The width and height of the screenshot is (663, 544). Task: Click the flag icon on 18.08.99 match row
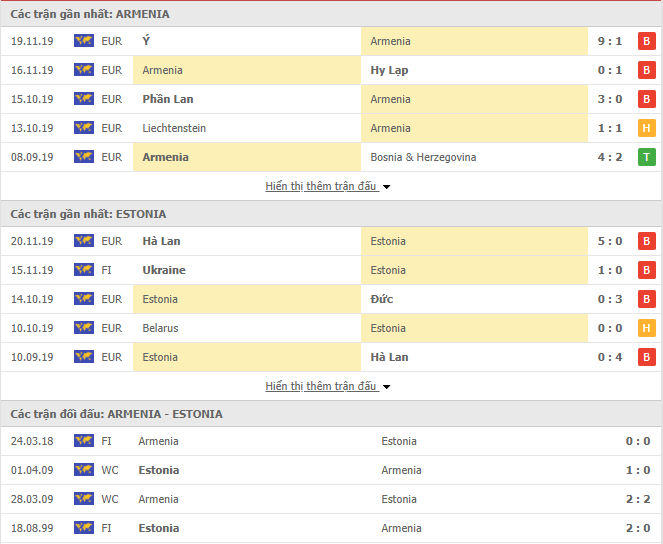click(x=84, y=528)
